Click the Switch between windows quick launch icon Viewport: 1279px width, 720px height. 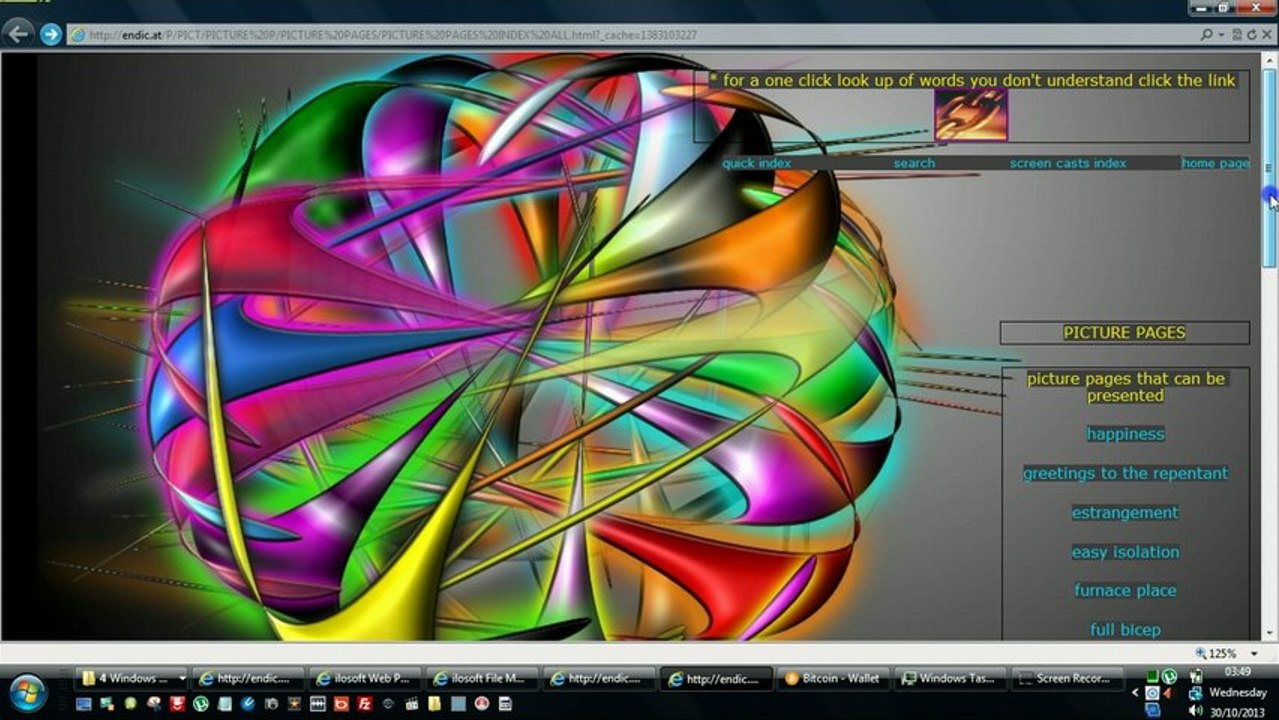point(107,704)
